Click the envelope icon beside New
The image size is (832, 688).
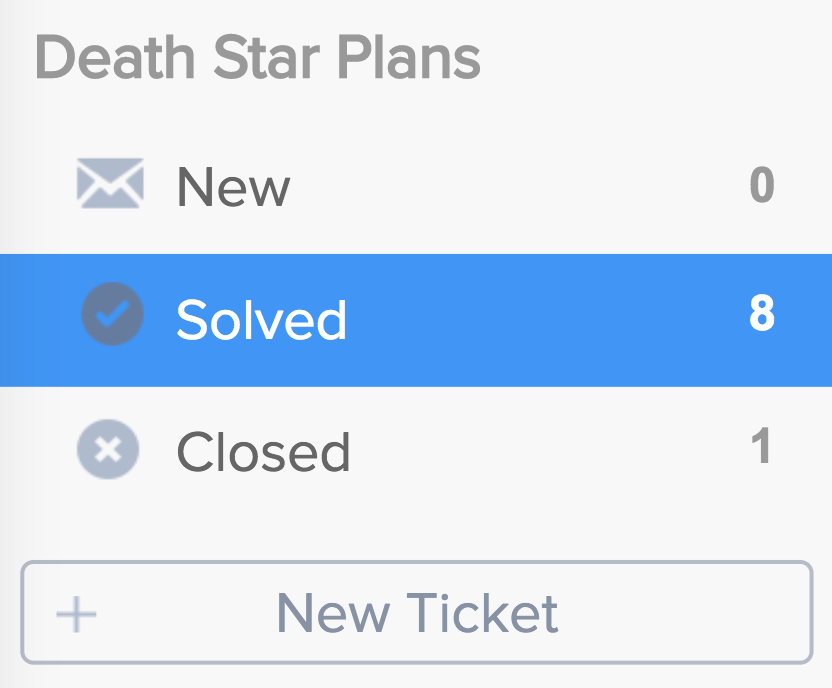click(110, 183)
